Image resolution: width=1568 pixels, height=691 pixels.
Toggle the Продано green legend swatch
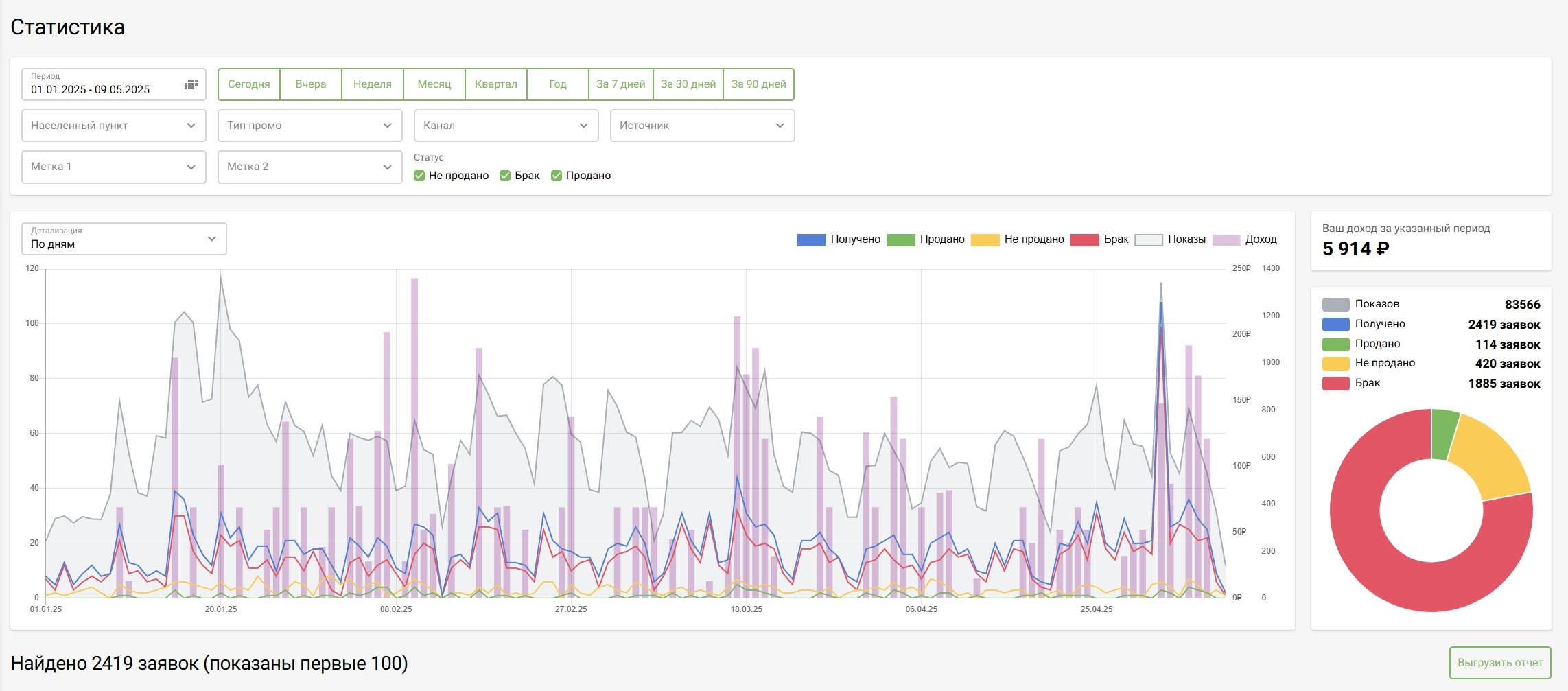click(900, 239)
